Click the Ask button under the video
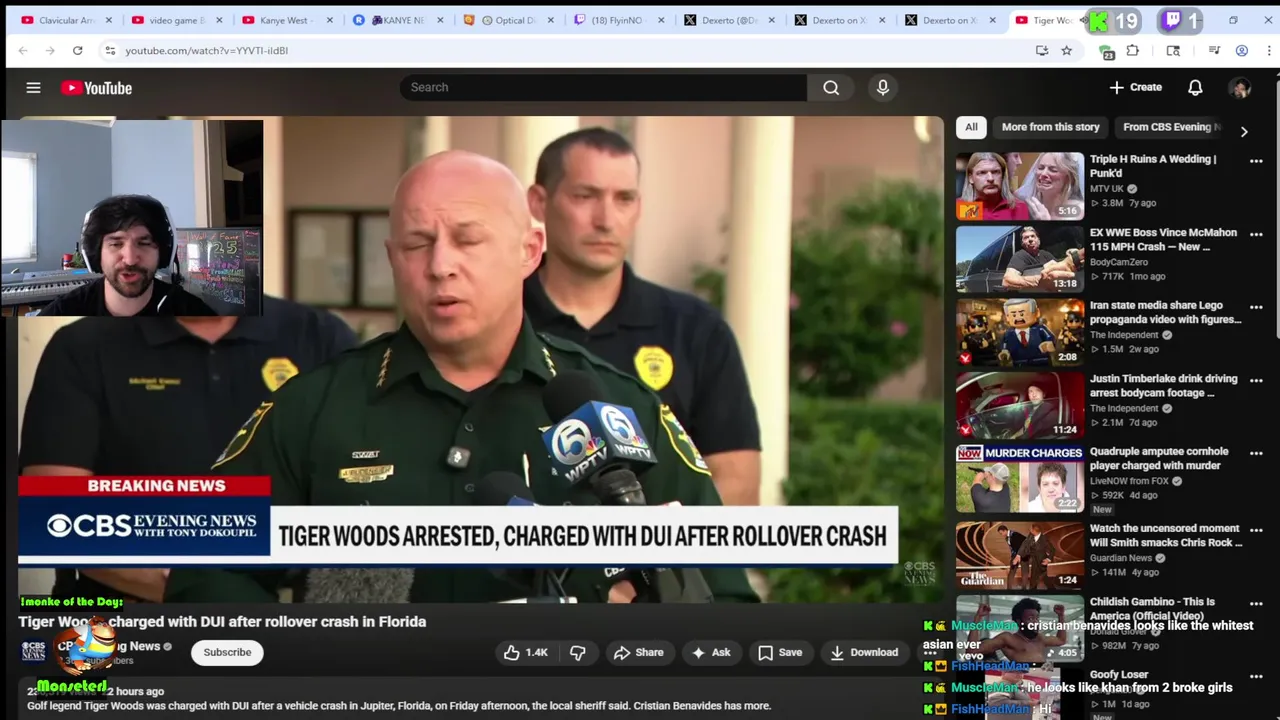The width and height of the screenshot is (1280, 720). (x=711, y=652)
